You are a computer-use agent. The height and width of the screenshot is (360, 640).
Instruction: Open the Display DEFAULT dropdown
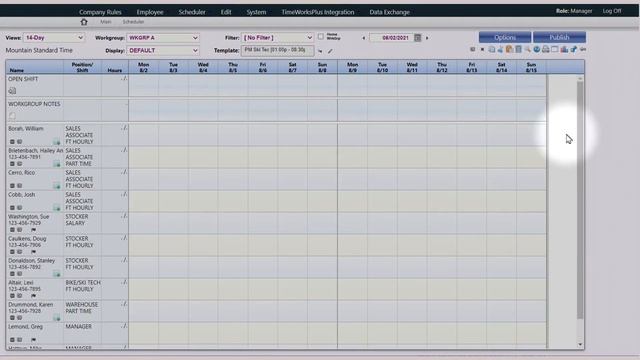click(163, 51)
